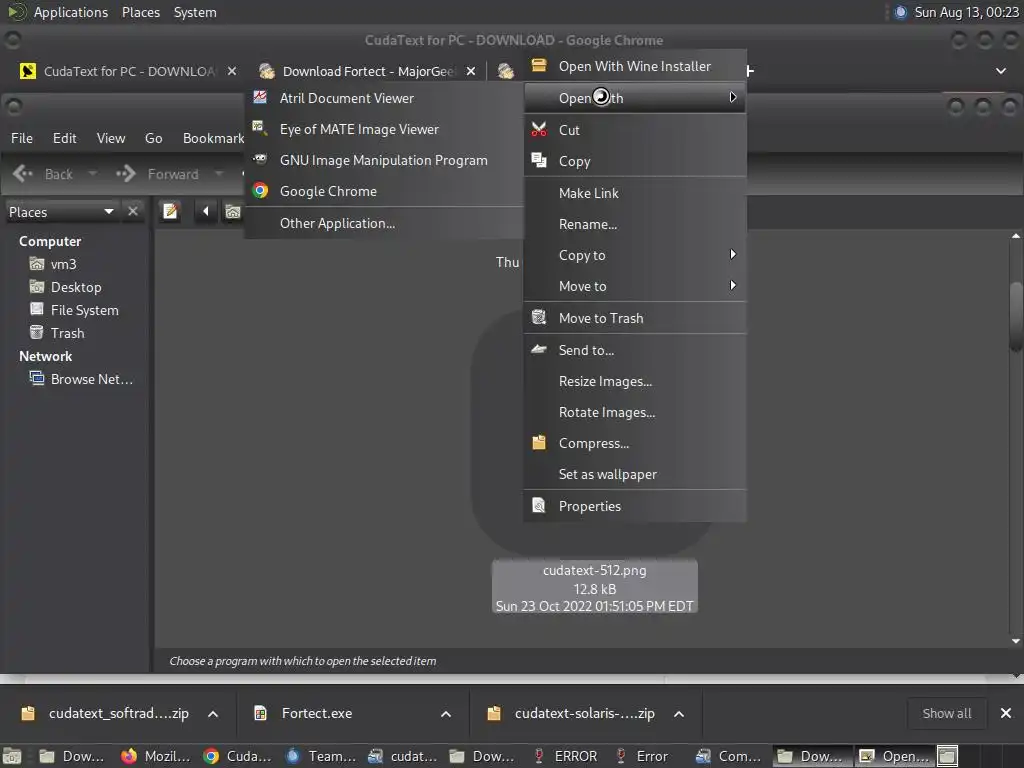Image resolution: width=1024 pixels, height=768 pixels.
Task: Expand the Open With submenu arrow
Action: [x=733, y=97]
